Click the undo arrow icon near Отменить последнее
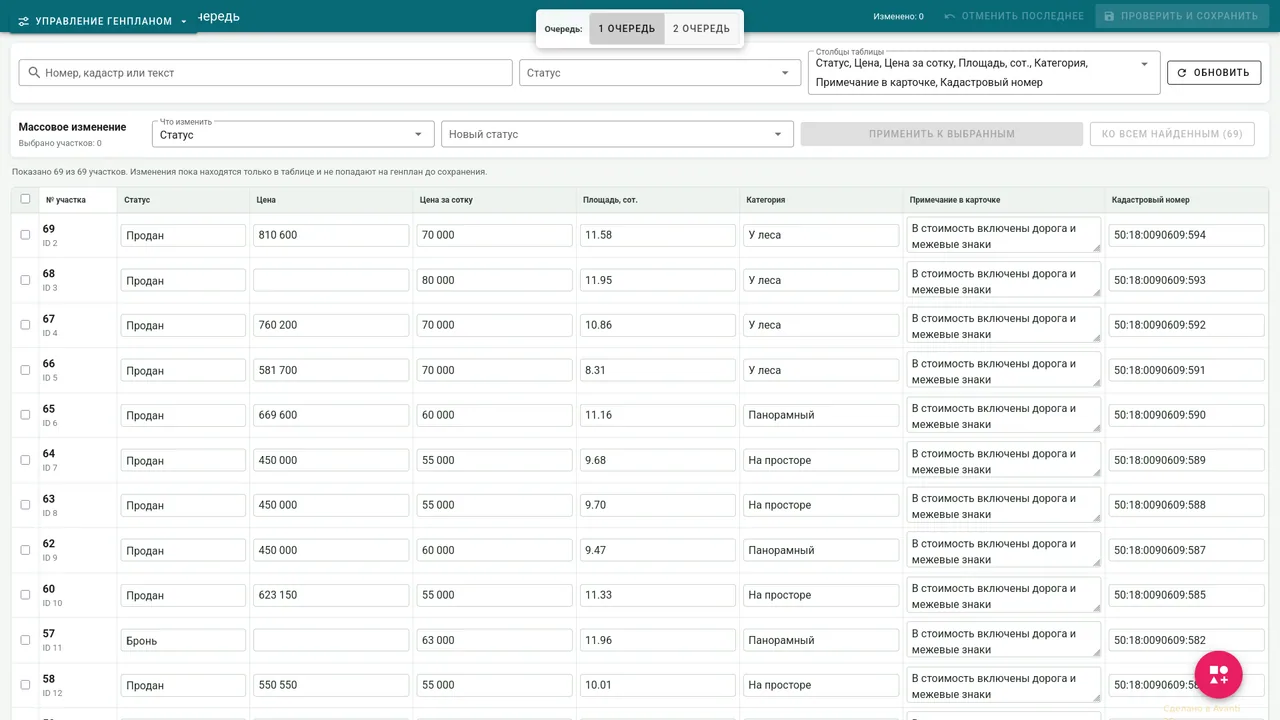The height and width of the screenshot is (720, 1280). point(949,16)
